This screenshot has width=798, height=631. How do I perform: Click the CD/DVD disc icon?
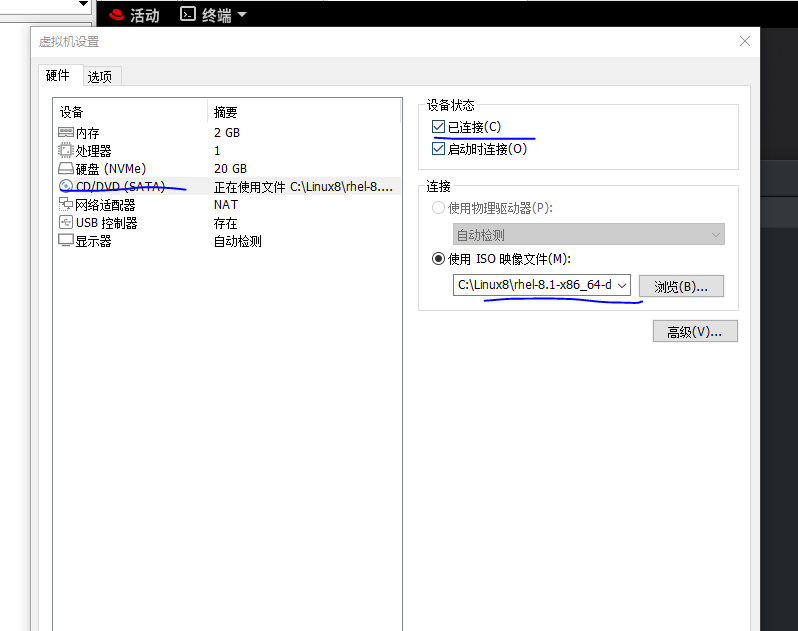pos(66,186)
